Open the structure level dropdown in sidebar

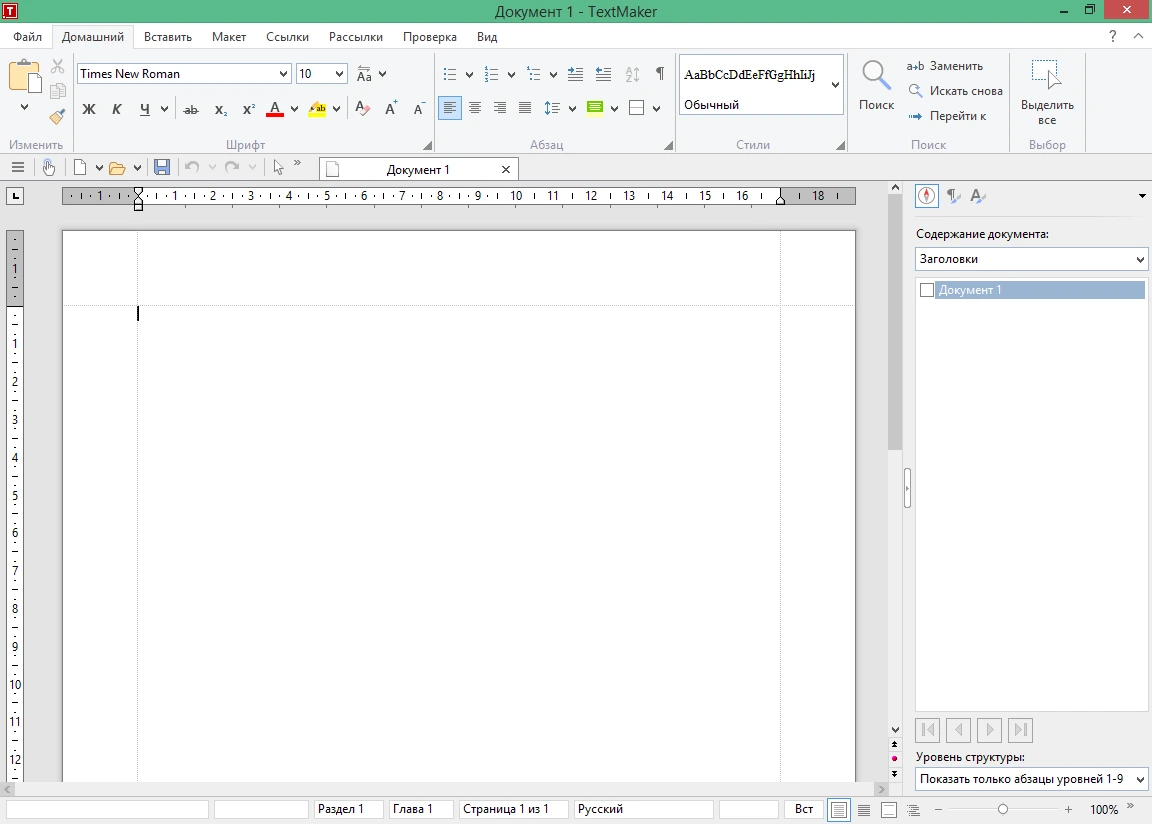pyautogui.click(x=1031, y=779)
